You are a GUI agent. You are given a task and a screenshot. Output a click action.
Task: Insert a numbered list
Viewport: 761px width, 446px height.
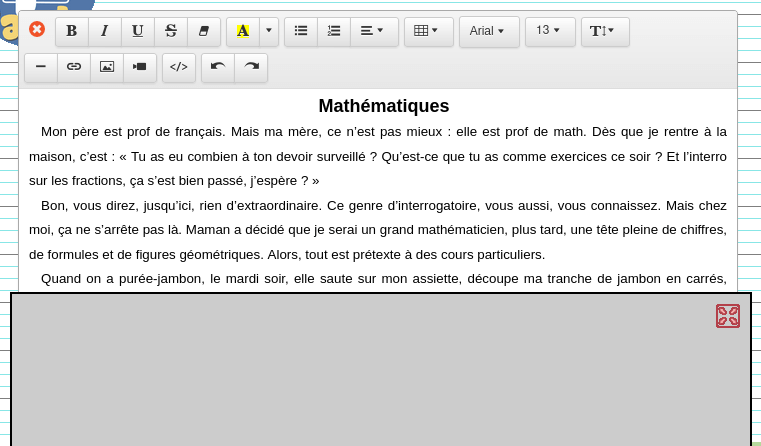[334, 32]
